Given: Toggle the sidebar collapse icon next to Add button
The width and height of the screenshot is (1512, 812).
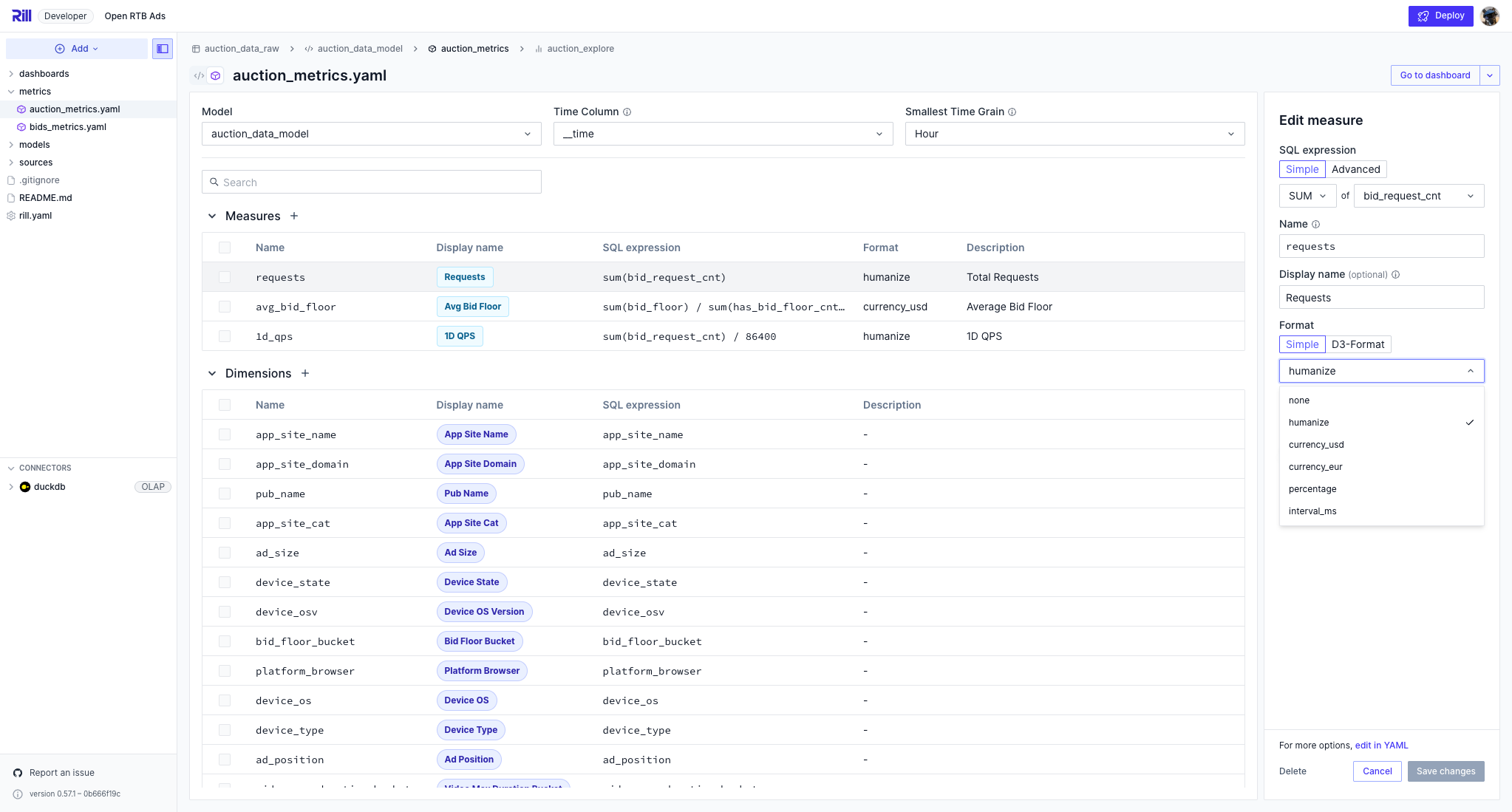Looking at the screenshot, I should click(163, 48).
